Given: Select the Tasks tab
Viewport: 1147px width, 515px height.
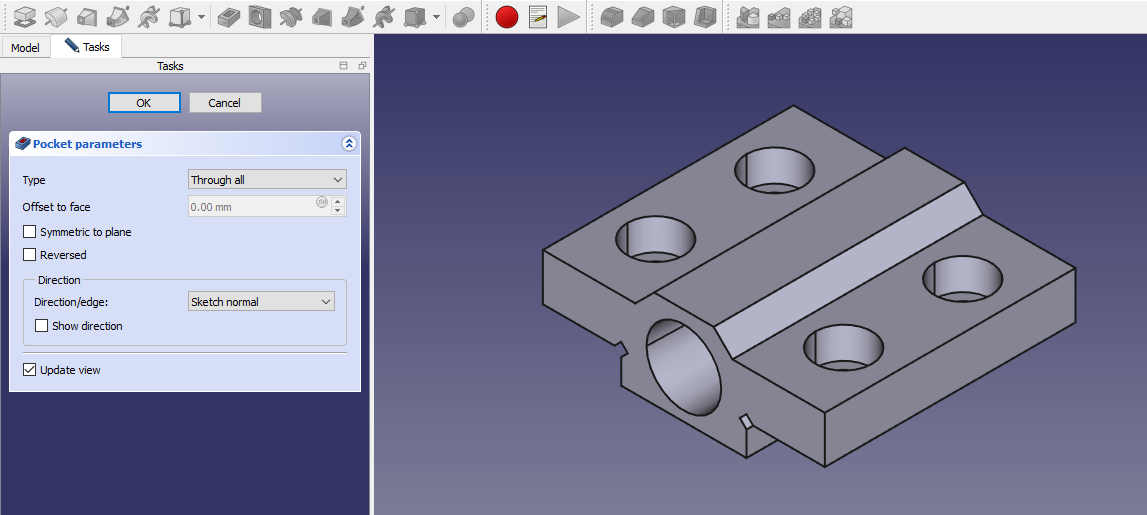Looking at the screenshot, I should [87, 47].
